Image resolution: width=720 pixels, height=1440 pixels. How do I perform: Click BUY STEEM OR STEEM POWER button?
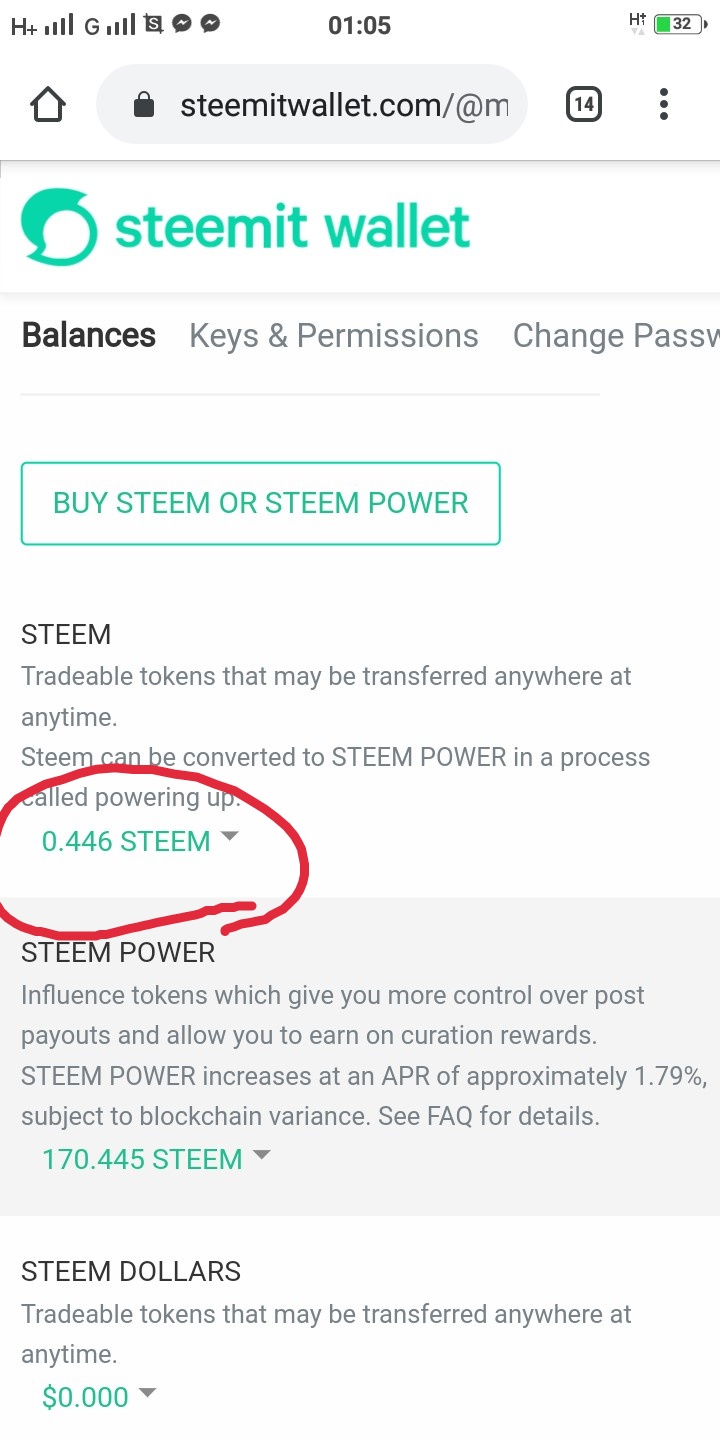tap(260, 503)
